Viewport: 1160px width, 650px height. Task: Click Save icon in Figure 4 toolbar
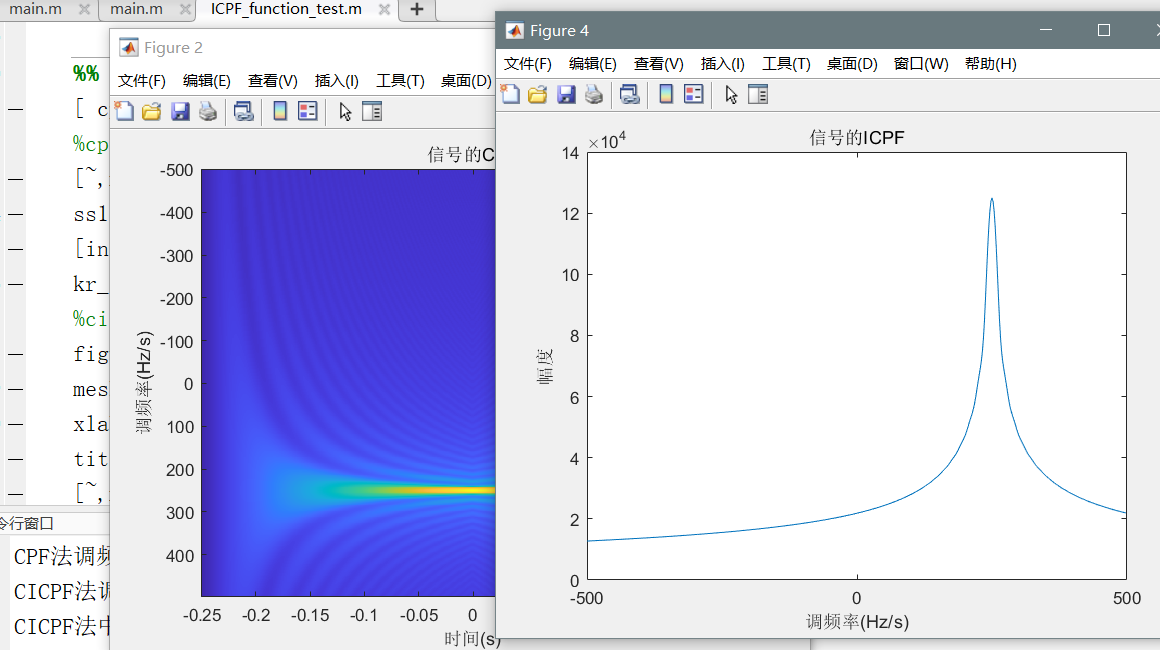point(566,95)
